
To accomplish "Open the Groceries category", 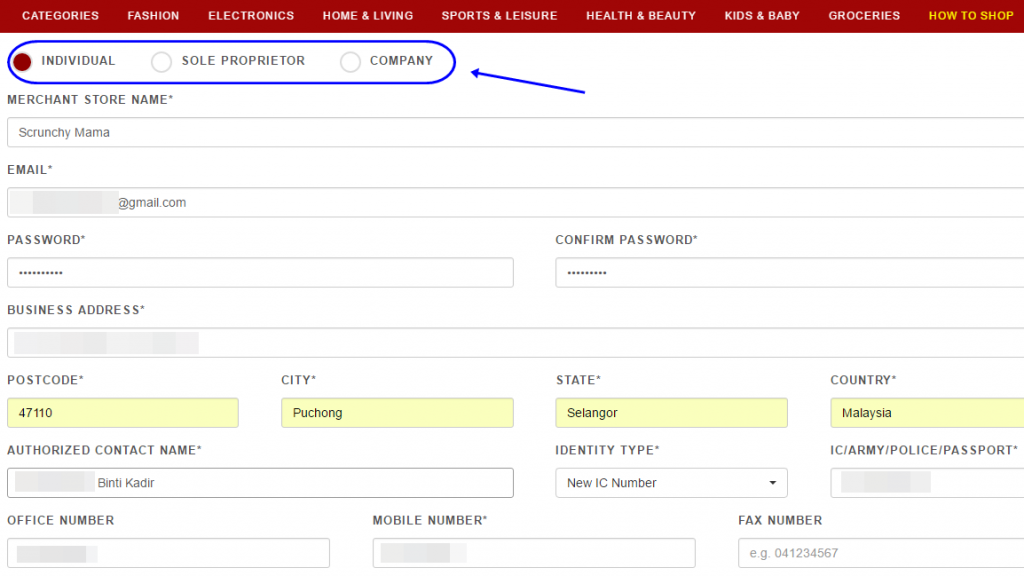I will pyautogui.click(x=864, y=16).
